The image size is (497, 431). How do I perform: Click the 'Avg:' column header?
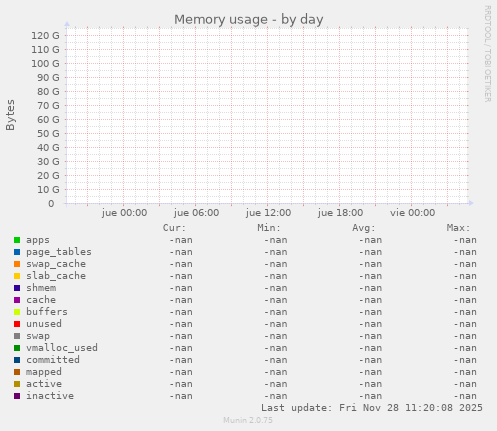click(364, 228)
